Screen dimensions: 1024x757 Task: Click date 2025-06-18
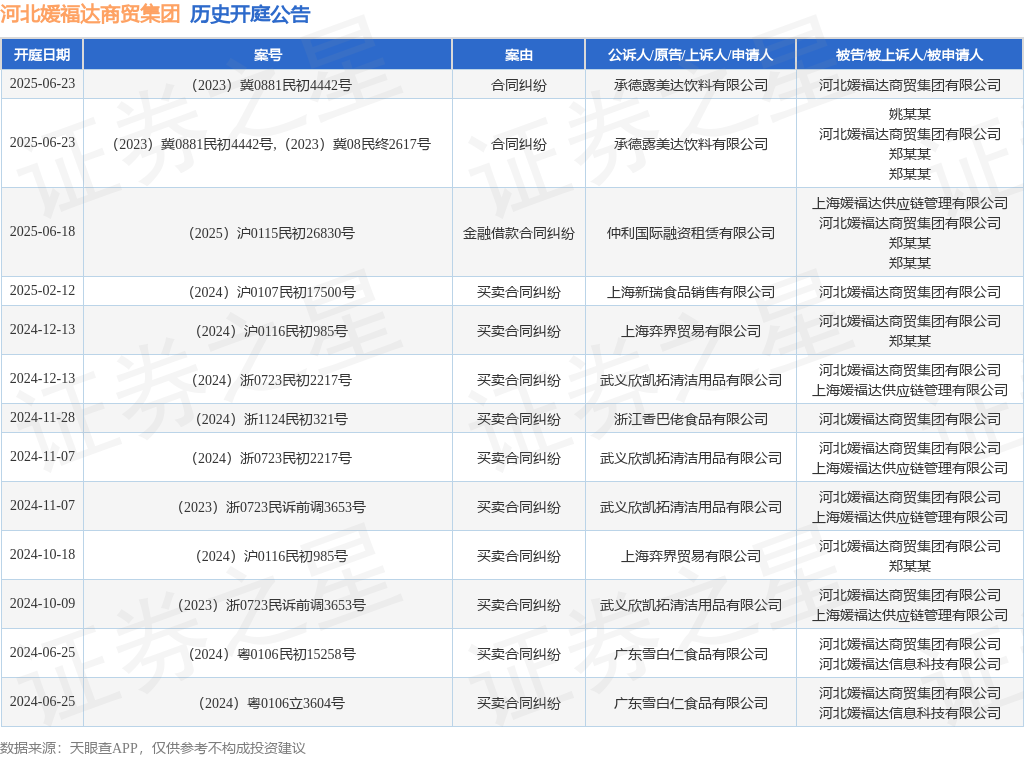point(42,231)
